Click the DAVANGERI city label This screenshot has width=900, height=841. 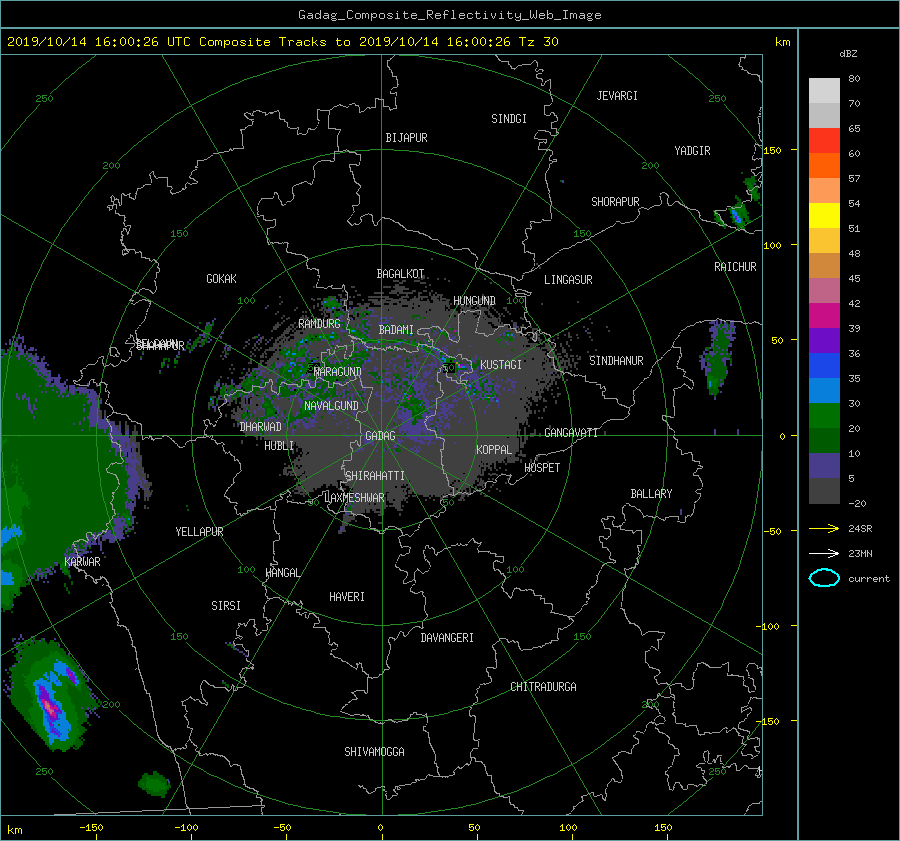[x=447, y=638]
